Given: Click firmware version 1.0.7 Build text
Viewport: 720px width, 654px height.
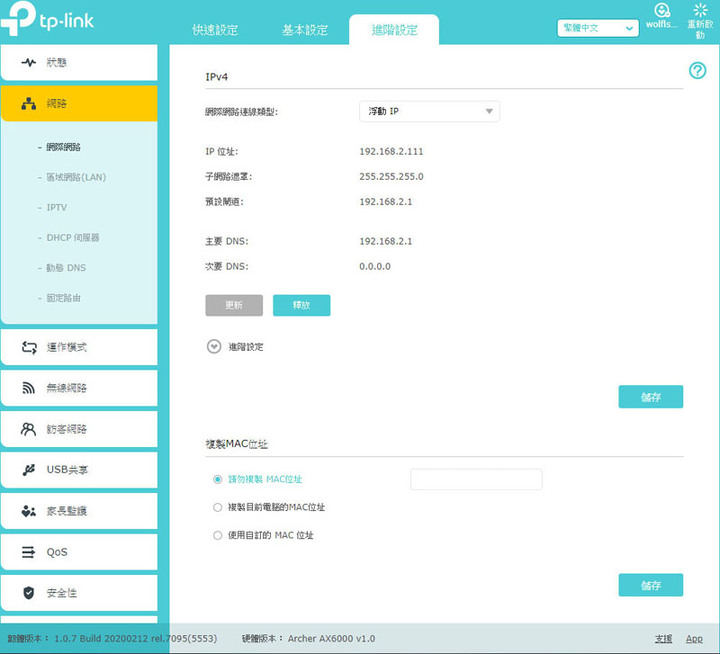Looking at the screenshot, I should 135,639.
